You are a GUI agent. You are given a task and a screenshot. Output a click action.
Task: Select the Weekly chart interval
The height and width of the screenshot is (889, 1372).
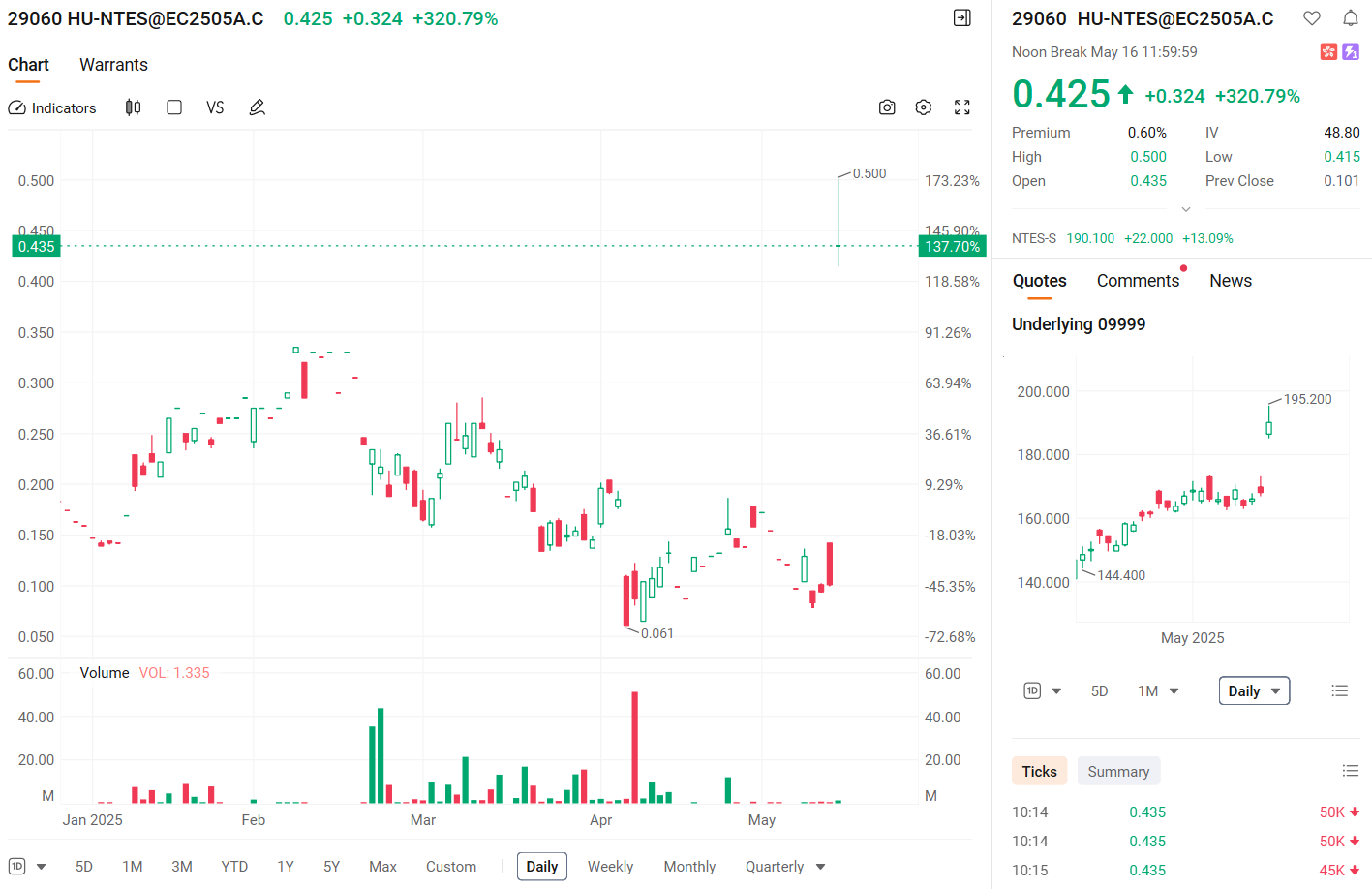click(x=610, y=867)
